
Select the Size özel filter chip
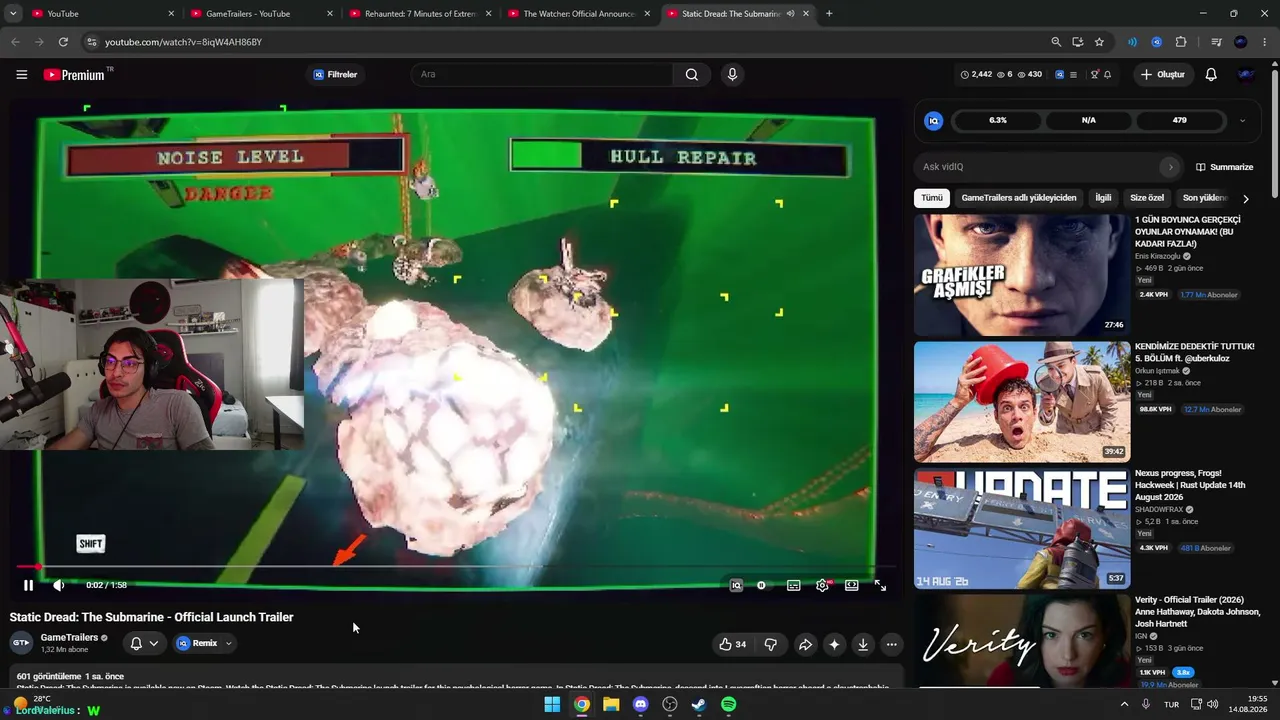click(x=1147, y=198)
